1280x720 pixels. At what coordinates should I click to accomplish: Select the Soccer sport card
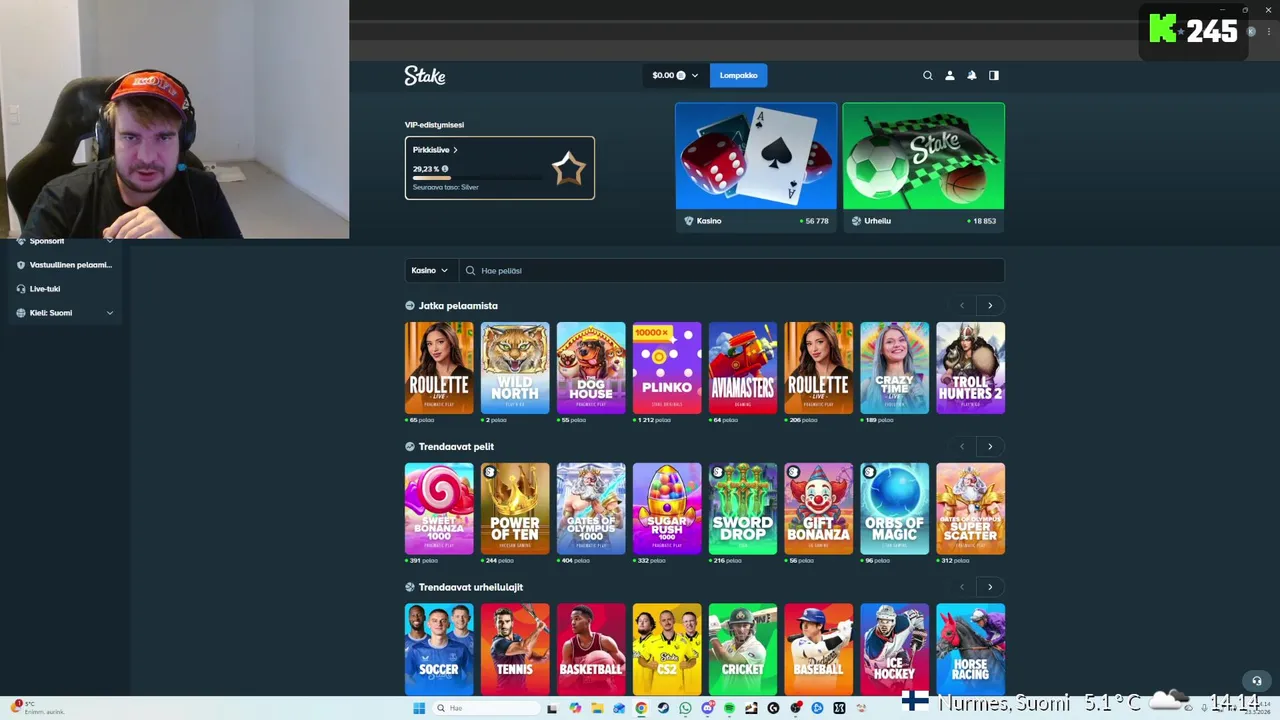[x=439, y=649]
